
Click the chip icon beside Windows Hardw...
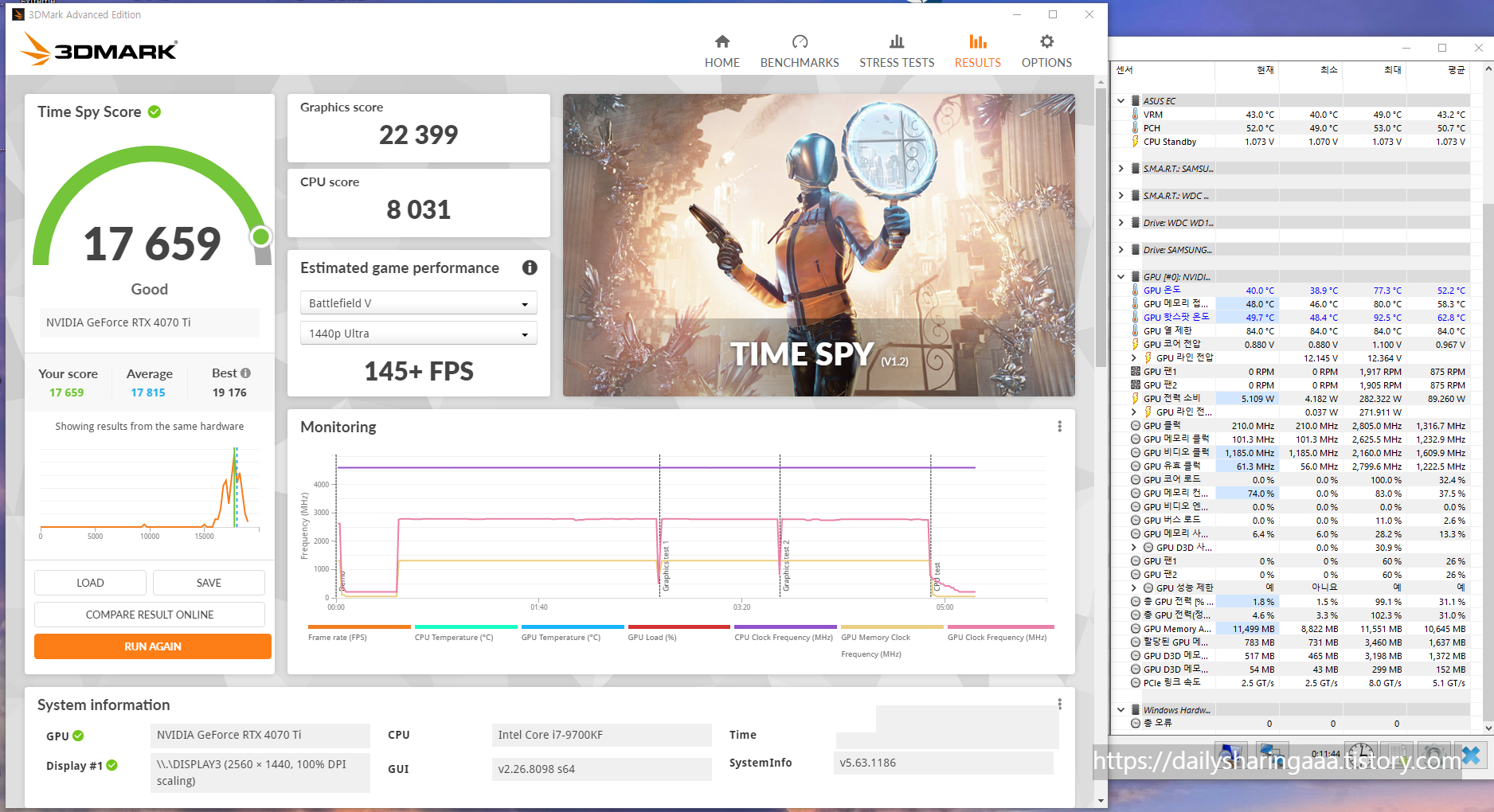pyautogui.click(x=1136, y=710)
